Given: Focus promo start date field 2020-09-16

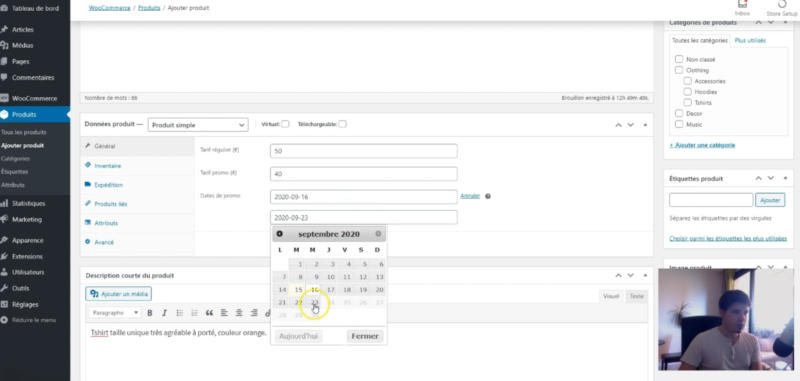Looking at the screenshot, I should coord(364,197).
